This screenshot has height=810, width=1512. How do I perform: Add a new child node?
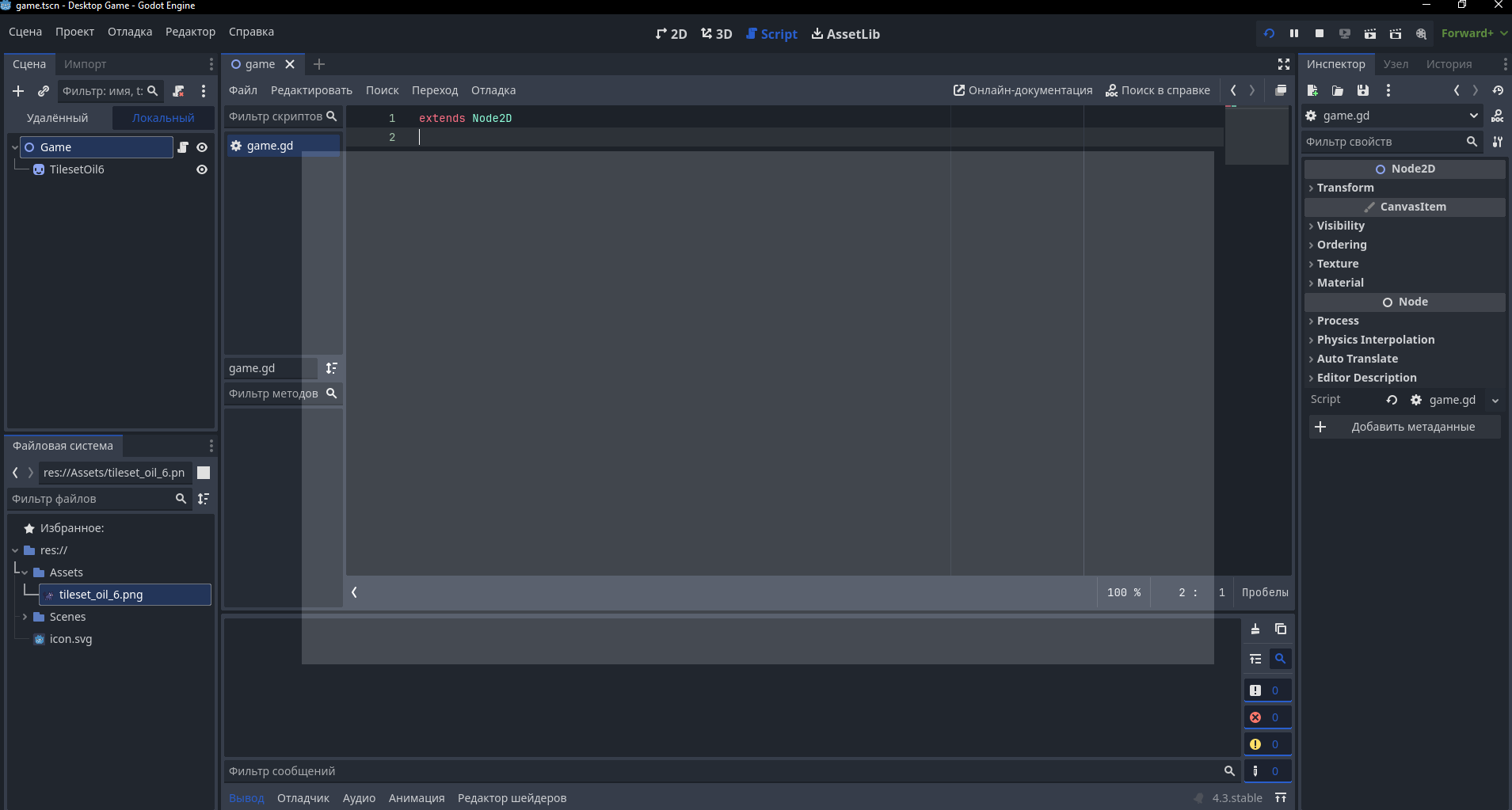pos(18,91)
